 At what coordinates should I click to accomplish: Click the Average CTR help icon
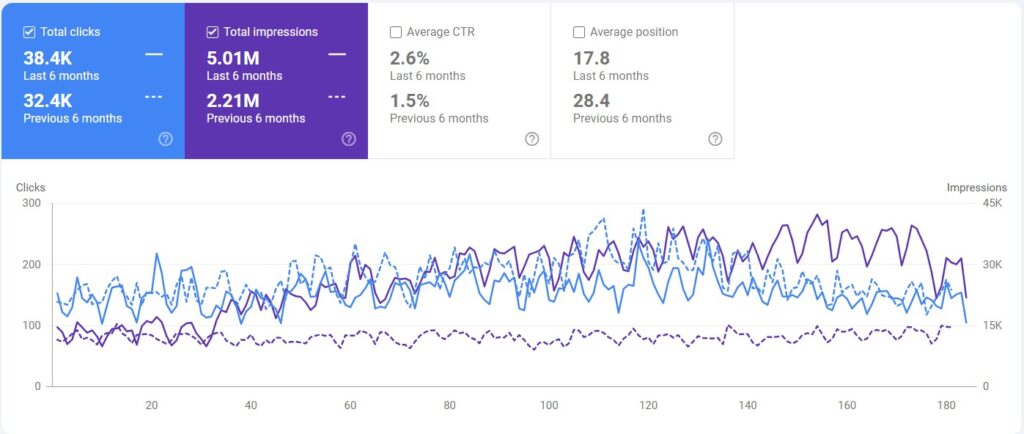click(532, 139)
